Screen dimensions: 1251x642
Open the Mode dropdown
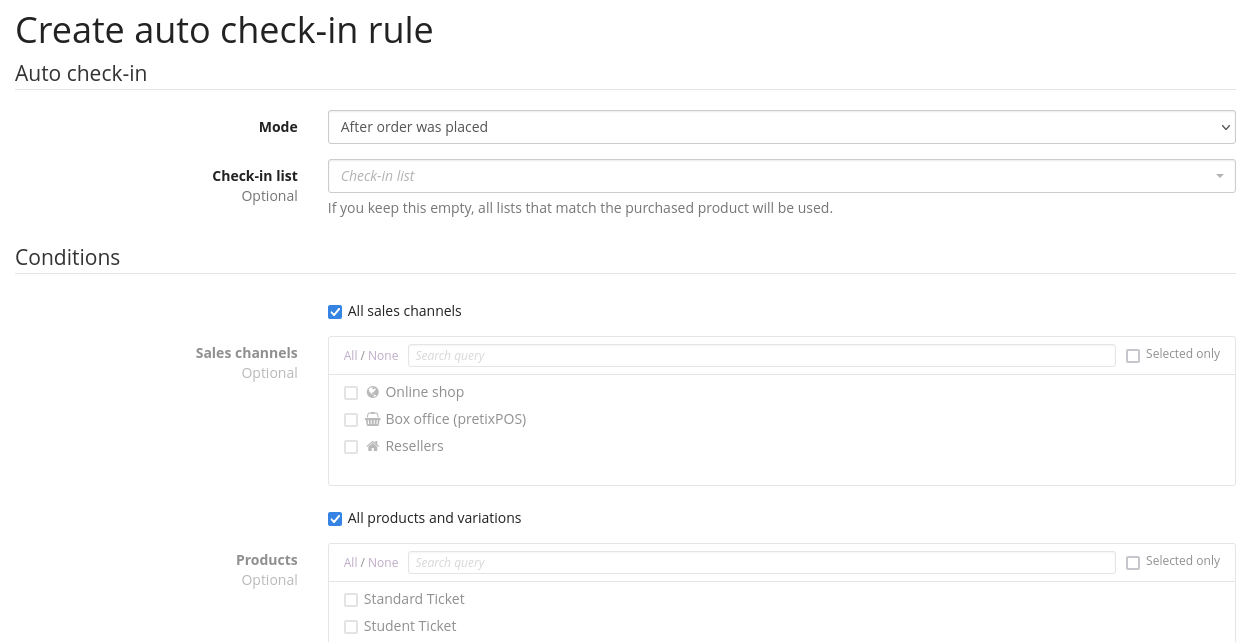coord(781,127)
